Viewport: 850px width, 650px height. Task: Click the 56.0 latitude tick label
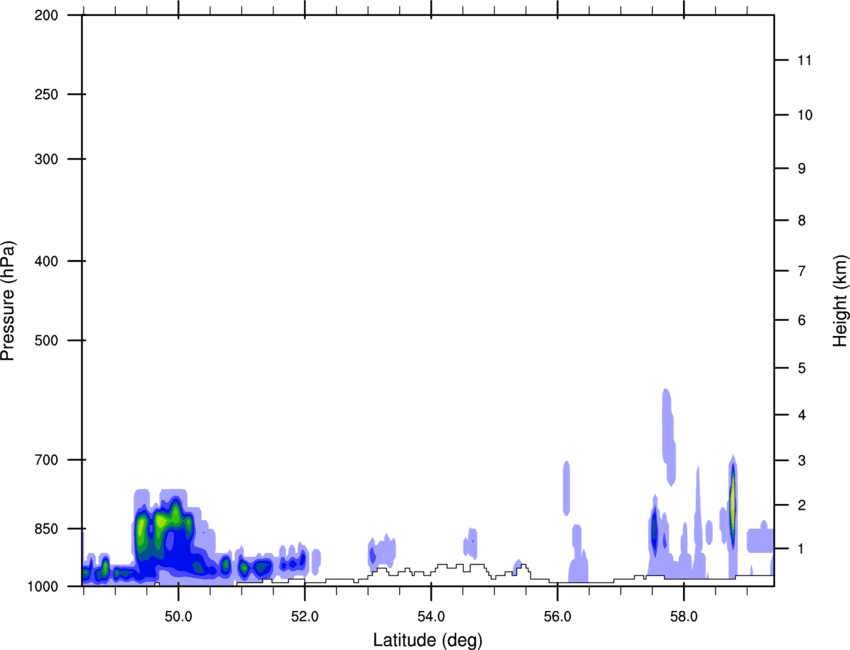pos(558,617)
